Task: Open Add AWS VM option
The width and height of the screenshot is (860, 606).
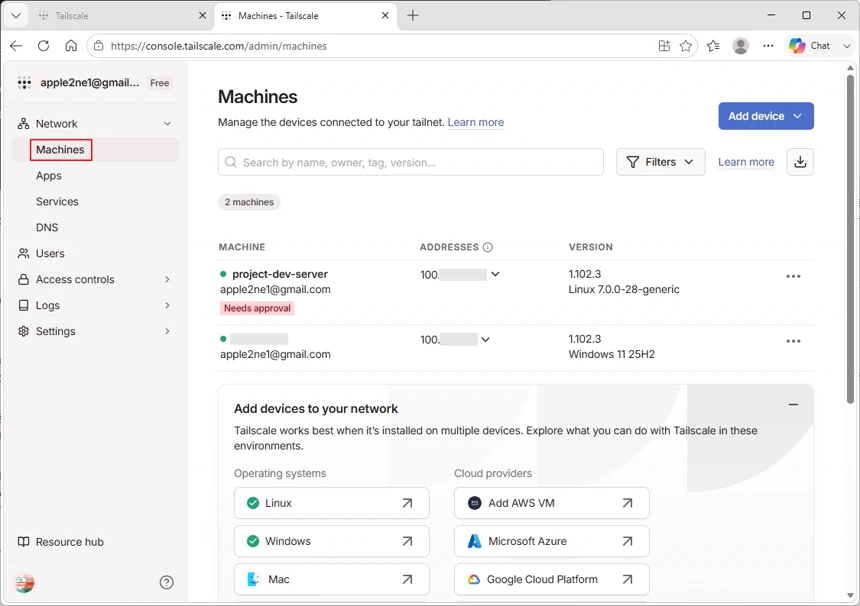Action: 552,503
